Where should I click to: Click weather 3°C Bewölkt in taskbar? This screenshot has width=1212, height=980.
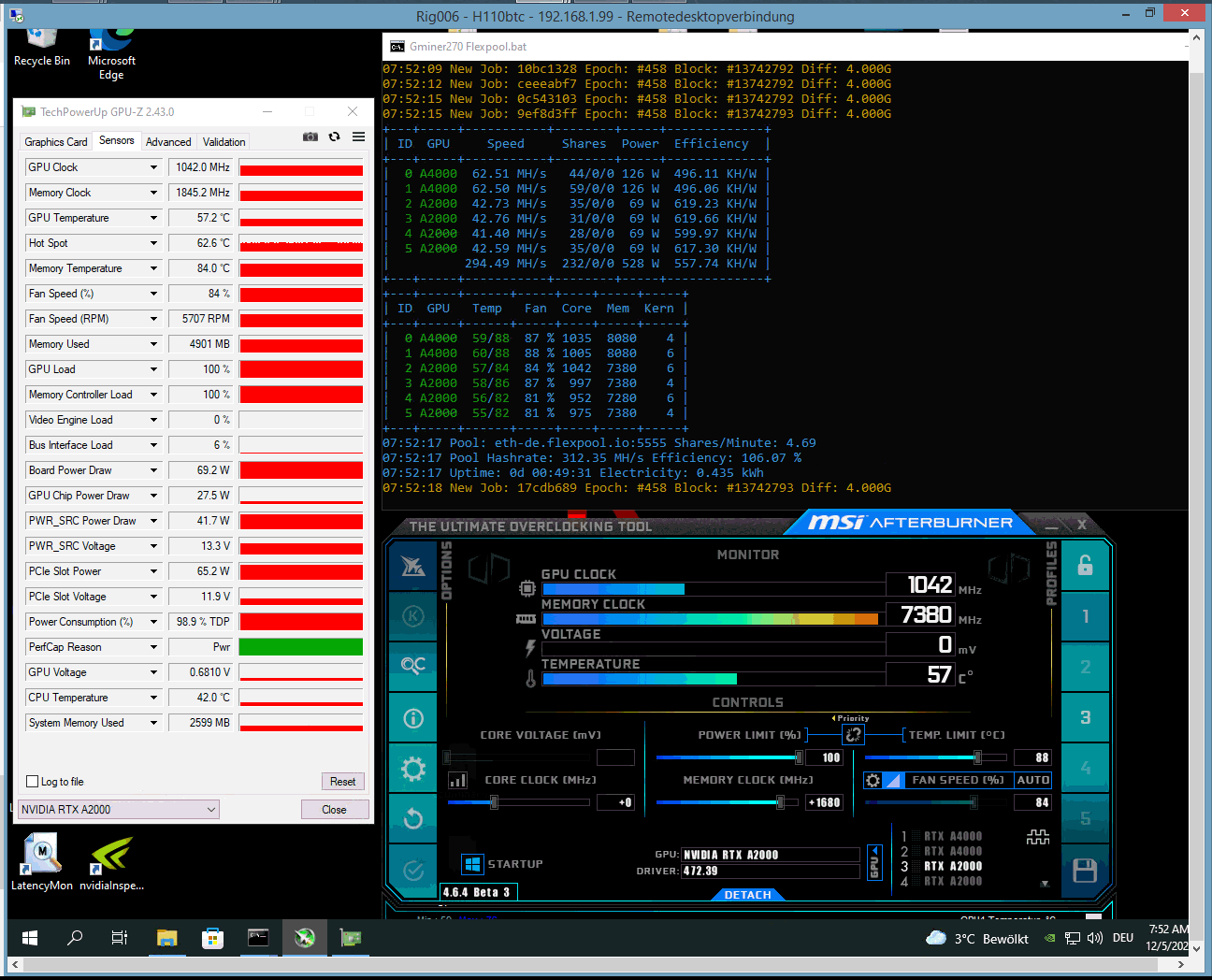977,938
